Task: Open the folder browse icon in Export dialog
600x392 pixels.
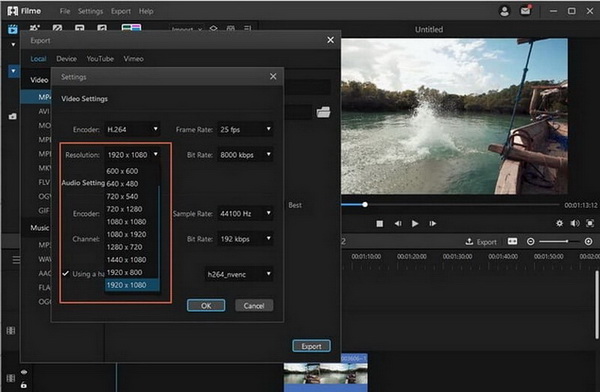Action: 323,112
